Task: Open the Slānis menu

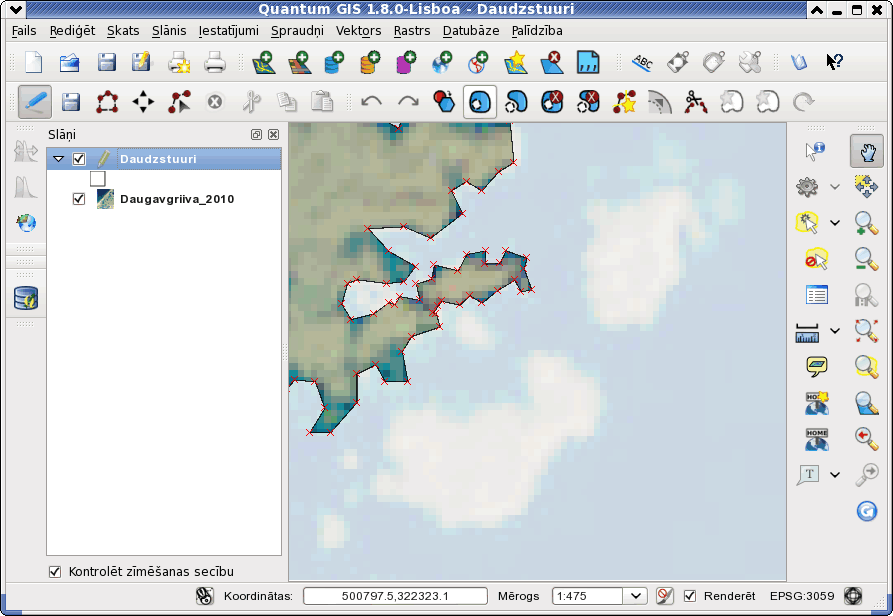Action: click(x=169, y=31)
